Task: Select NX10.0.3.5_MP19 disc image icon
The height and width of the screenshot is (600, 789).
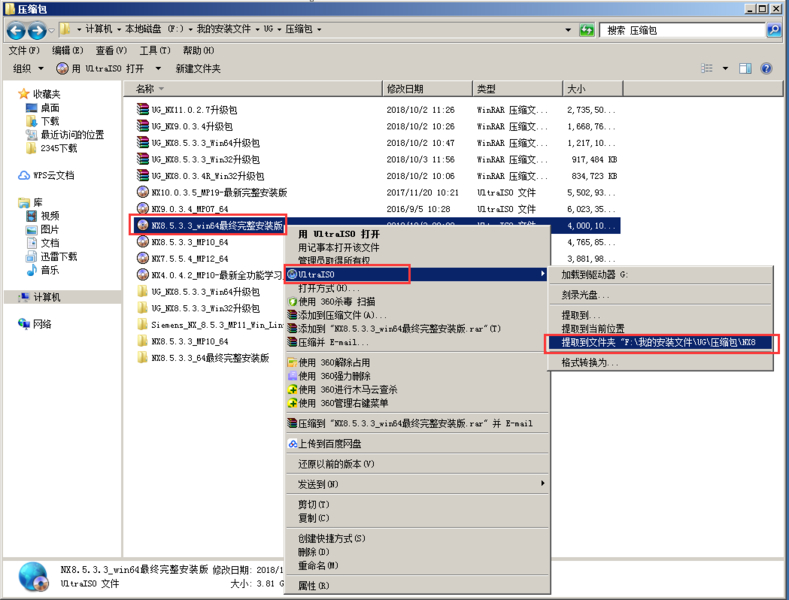Action: 143,192
